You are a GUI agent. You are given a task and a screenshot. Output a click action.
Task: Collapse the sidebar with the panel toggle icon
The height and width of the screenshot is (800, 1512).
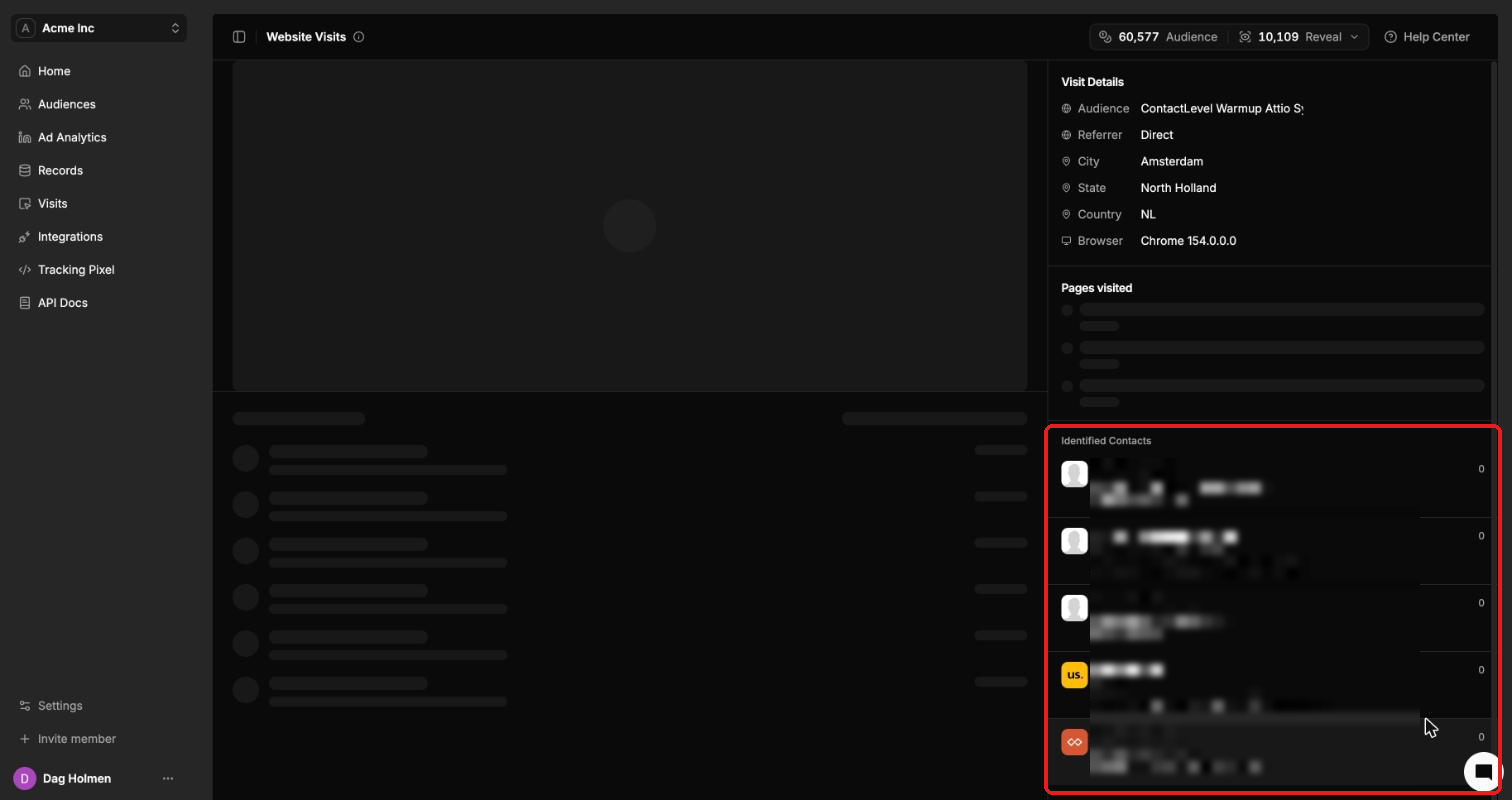coord(239,37)
